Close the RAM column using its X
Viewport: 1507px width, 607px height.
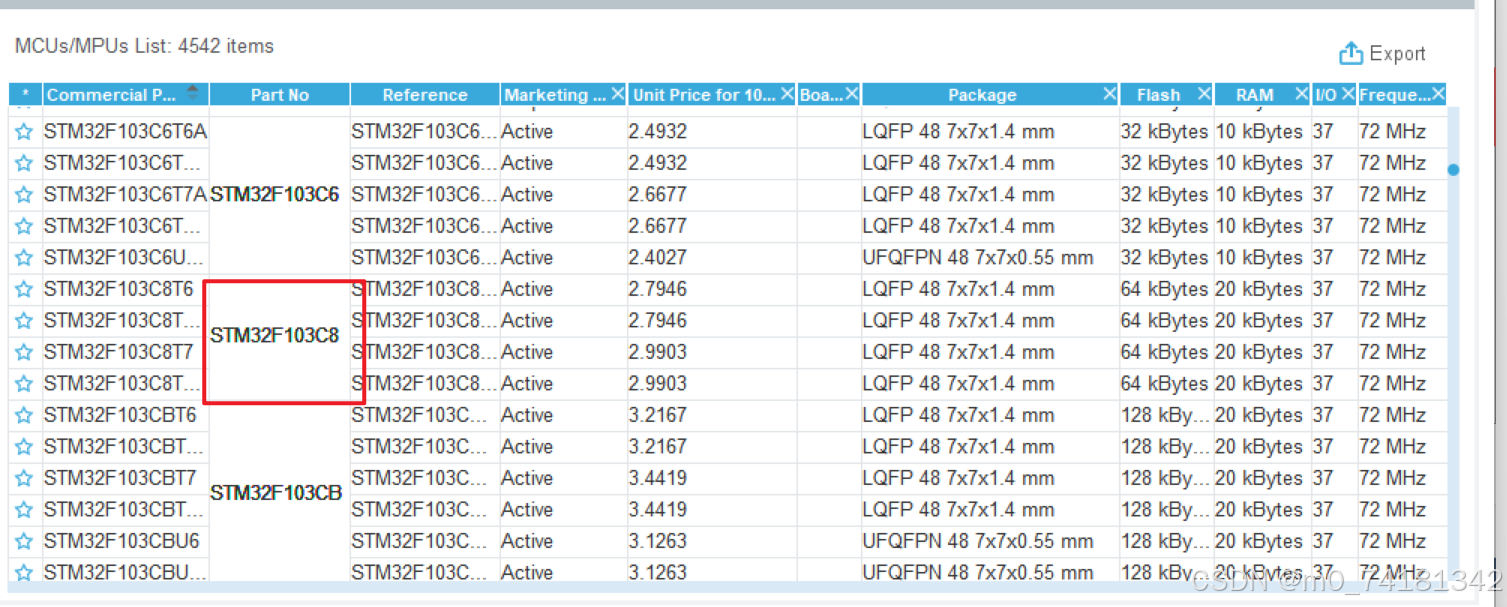1301,94
